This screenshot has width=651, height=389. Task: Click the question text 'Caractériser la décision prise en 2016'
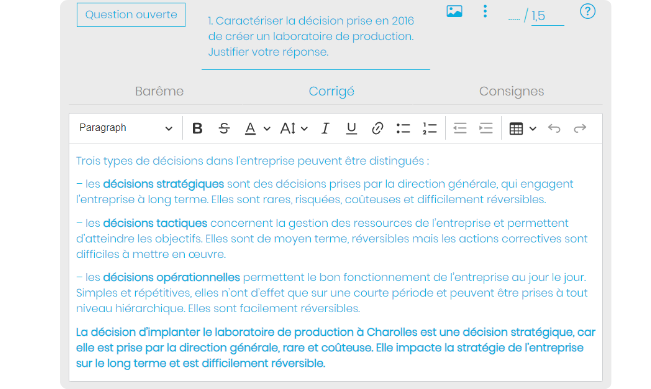tap(315, 21)
